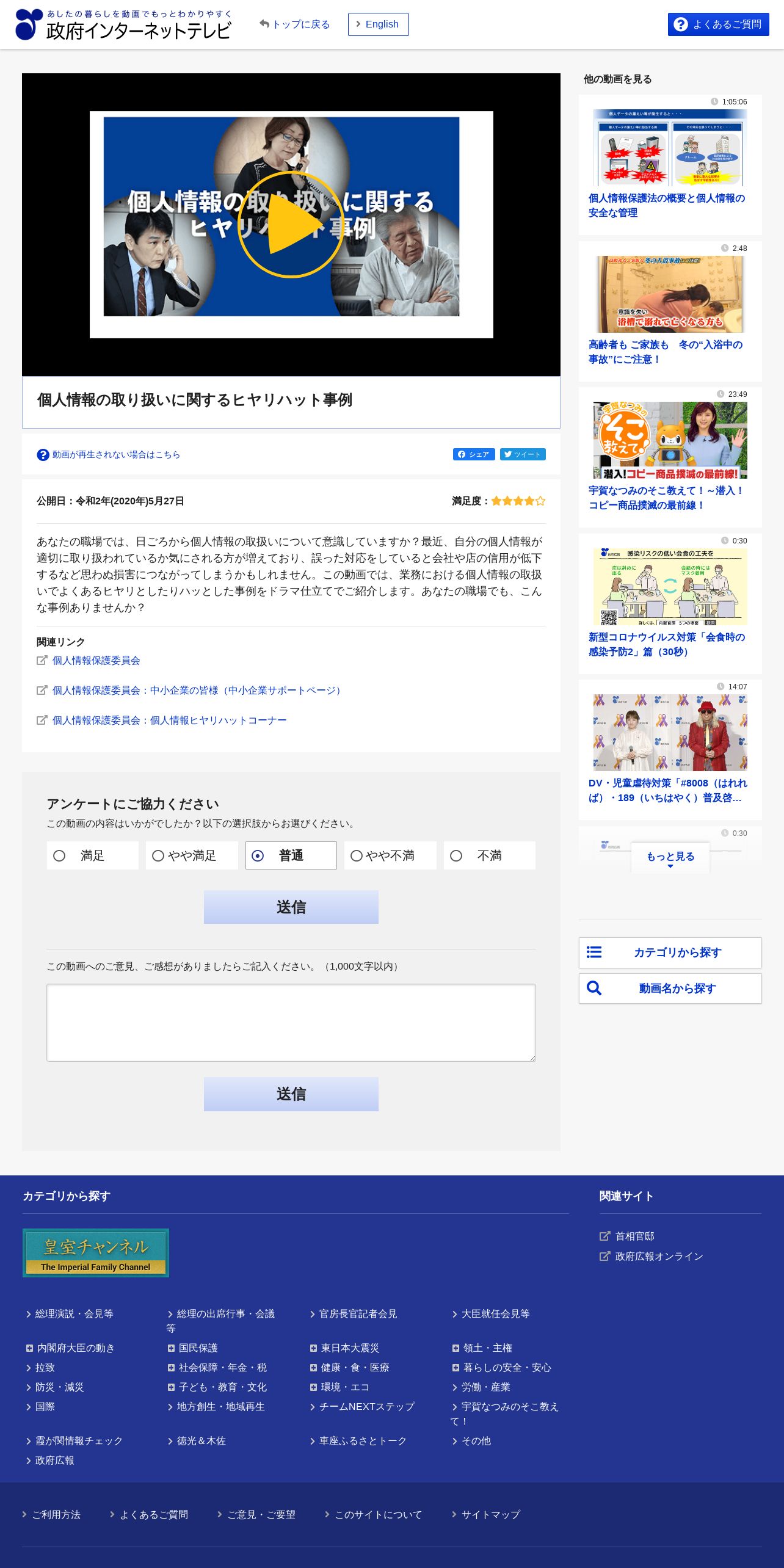Click the satisfaction star rating
The height and width of the screenshot is (1568, 784).
pyautogui.click(x=518, y=501)
